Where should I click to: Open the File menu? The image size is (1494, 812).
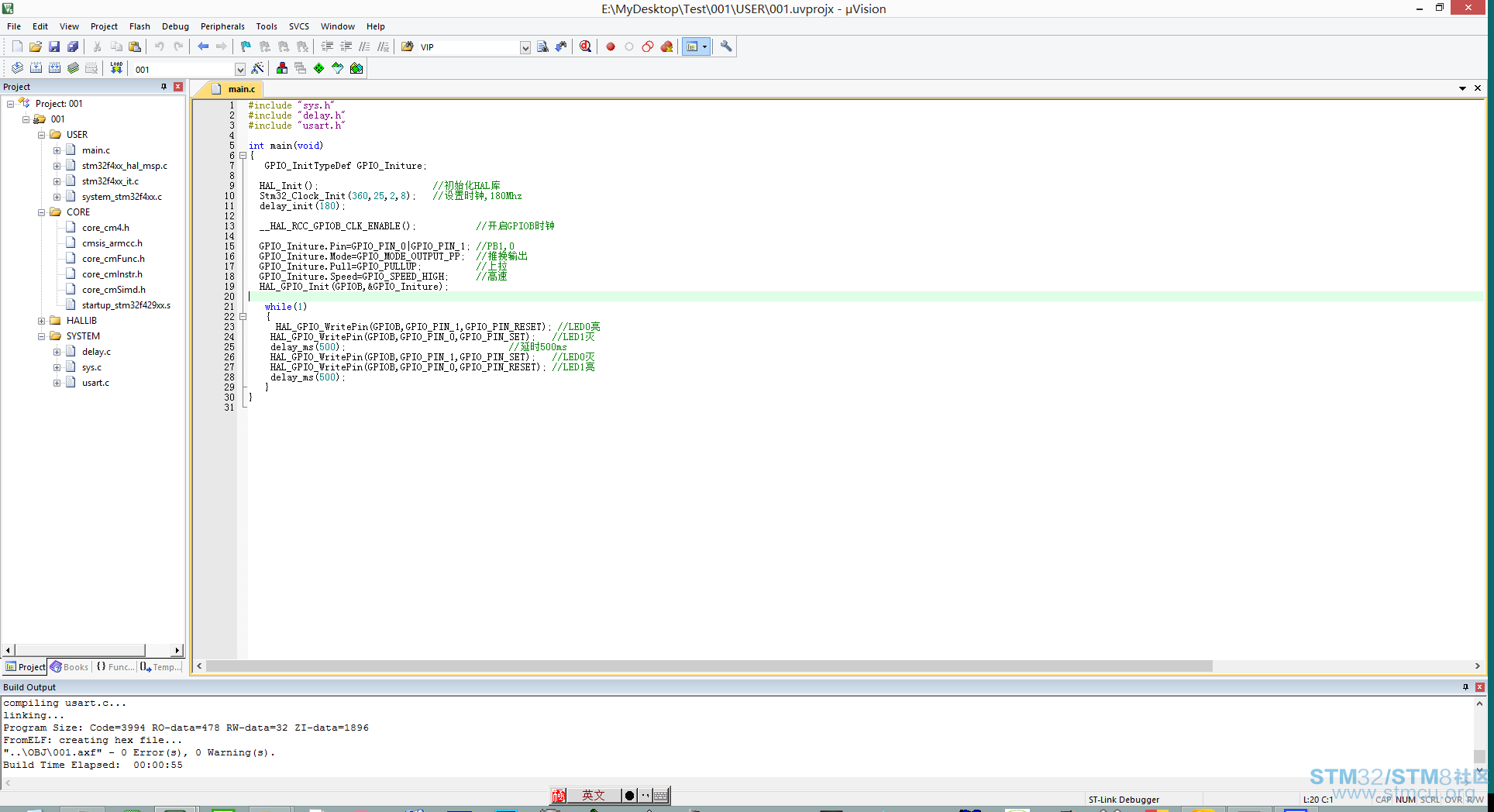tap(14, 26)
